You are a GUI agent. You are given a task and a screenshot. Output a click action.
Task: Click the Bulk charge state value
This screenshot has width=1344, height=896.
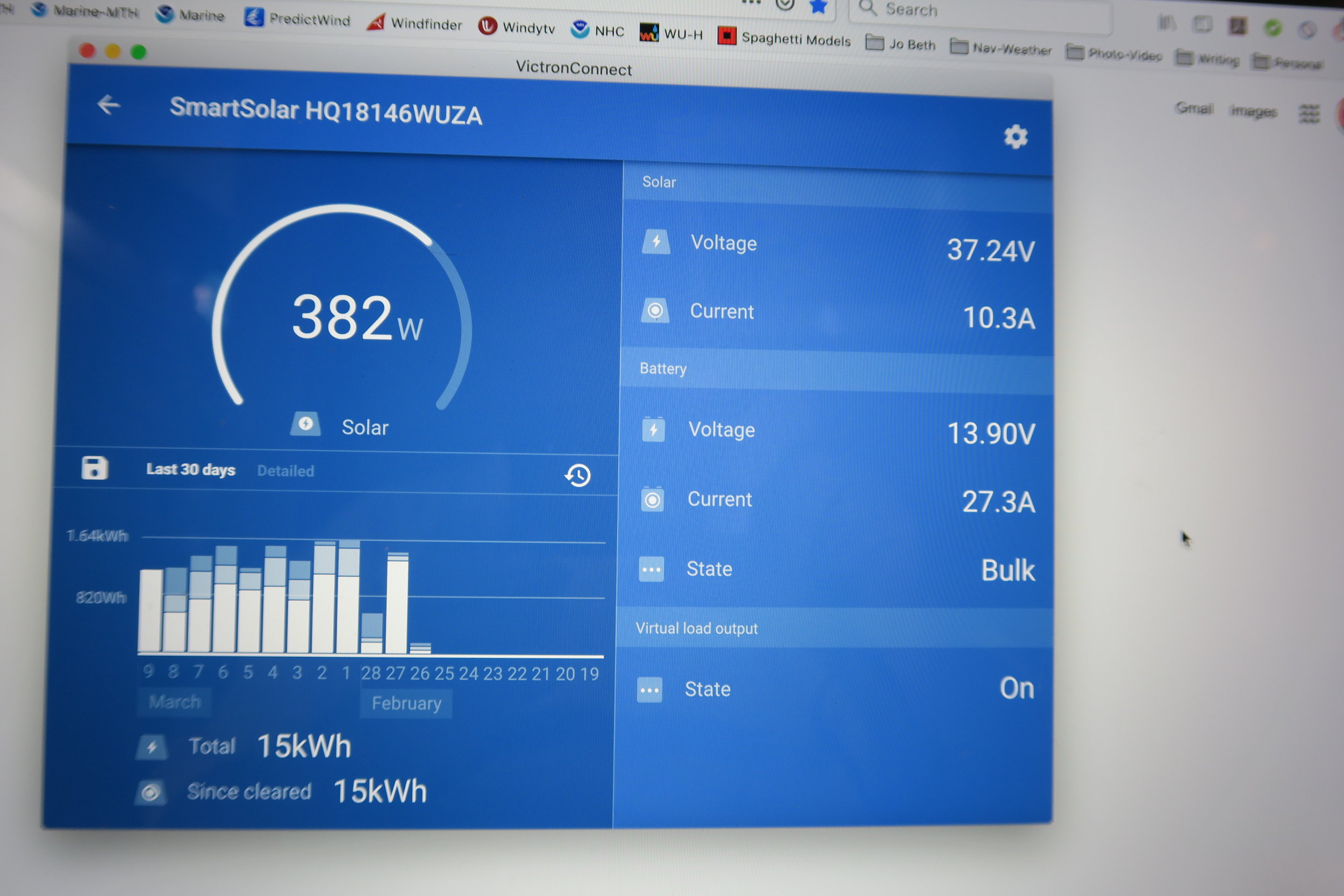1008,570
